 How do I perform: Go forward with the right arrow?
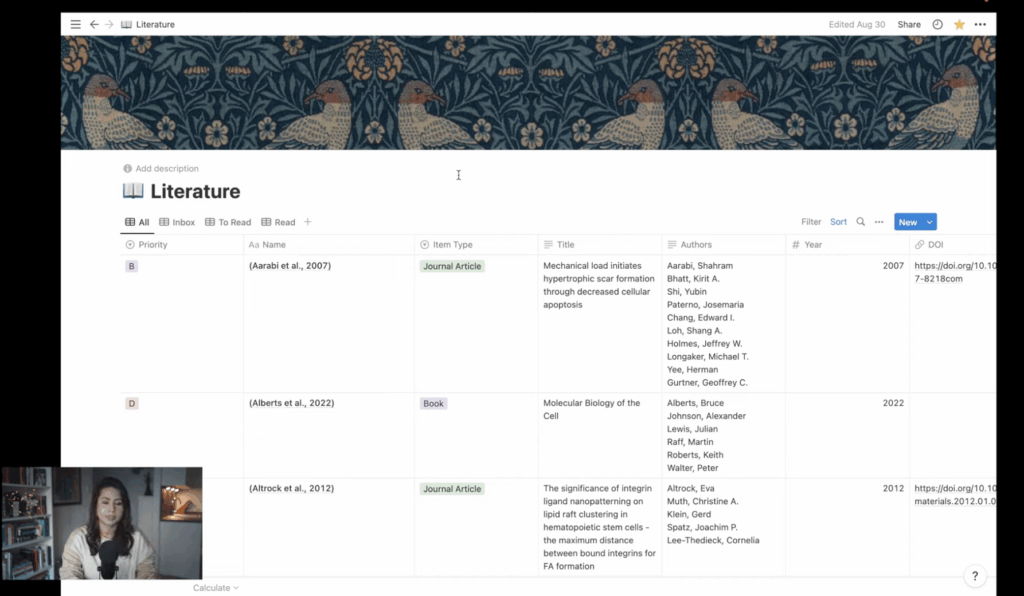click(x=109, y=24)
